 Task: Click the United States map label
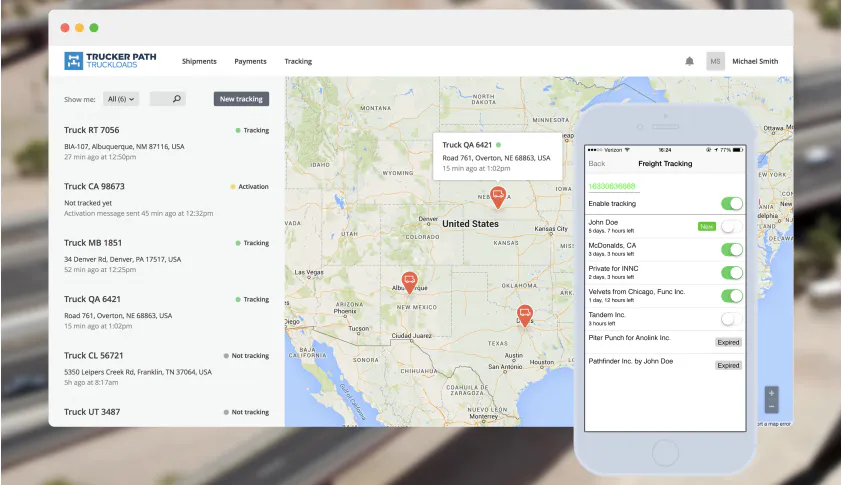point(470,224)
